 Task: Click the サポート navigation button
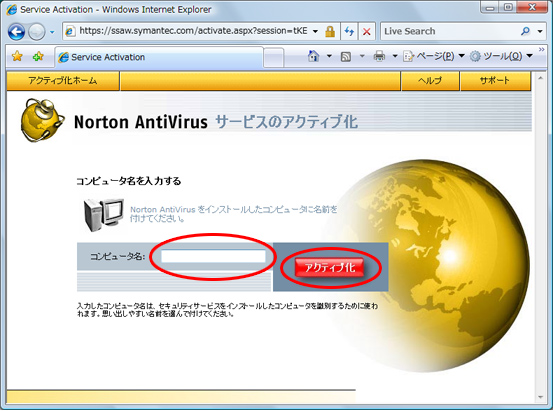(x=495, y=81)
